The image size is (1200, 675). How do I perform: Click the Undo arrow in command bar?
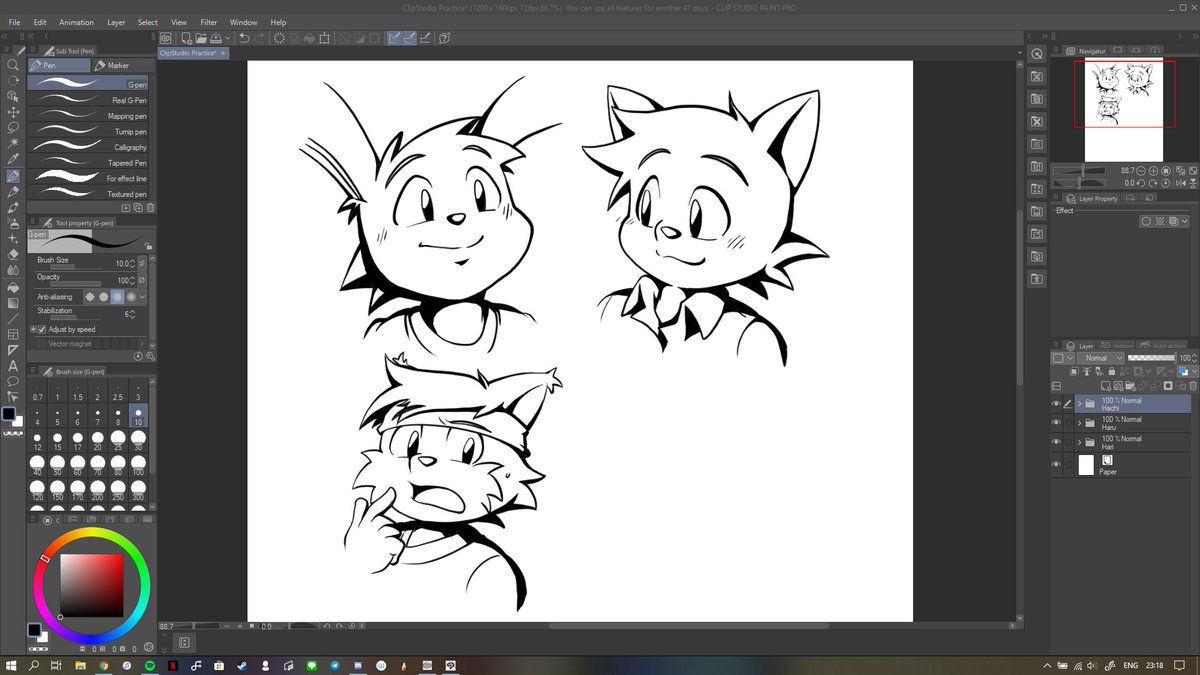243,38
